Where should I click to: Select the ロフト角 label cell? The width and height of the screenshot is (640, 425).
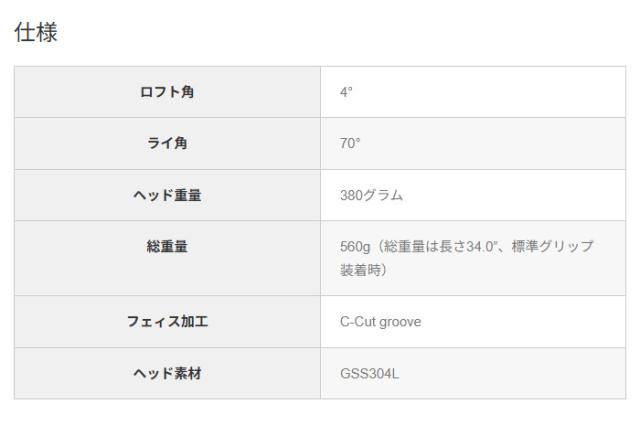pyautogui.click(x=167, y=92)
